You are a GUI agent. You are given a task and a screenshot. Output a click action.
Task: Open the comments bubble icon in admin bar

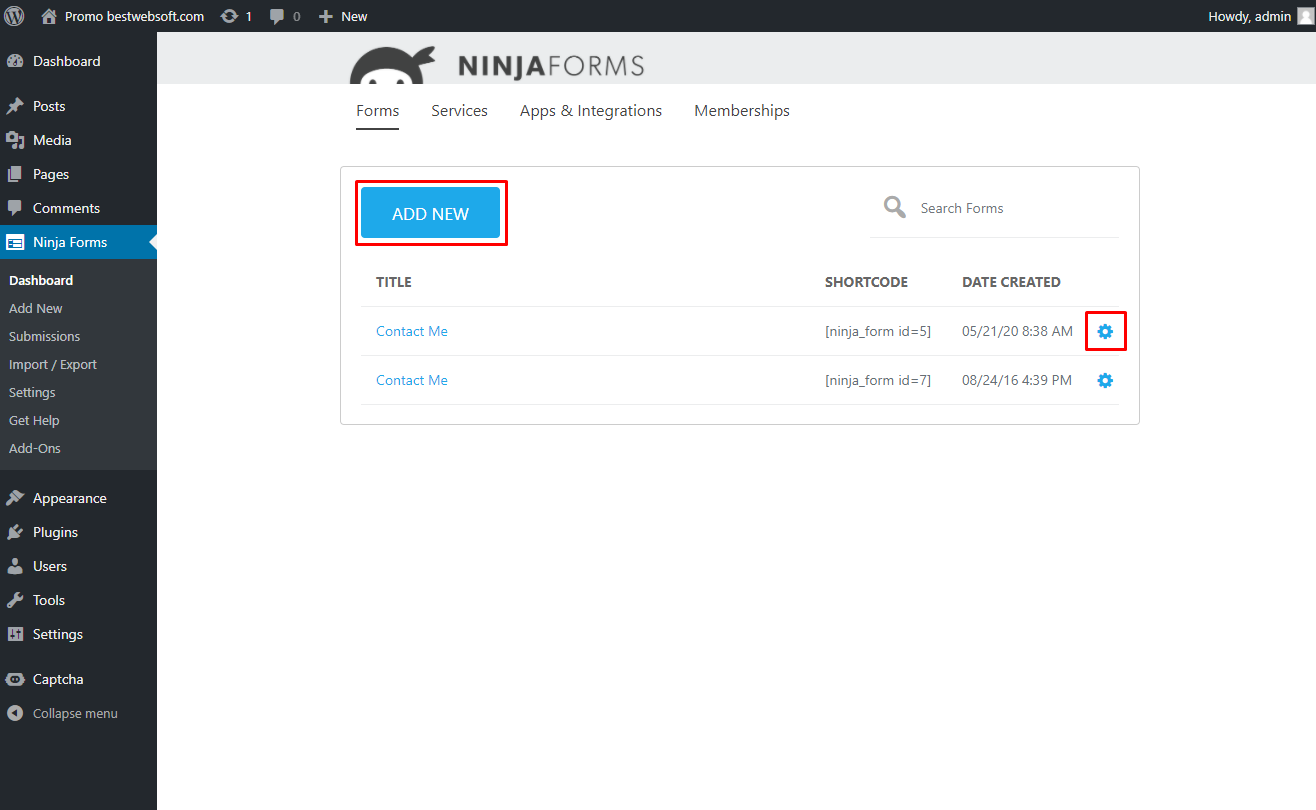tap(277, 16)
